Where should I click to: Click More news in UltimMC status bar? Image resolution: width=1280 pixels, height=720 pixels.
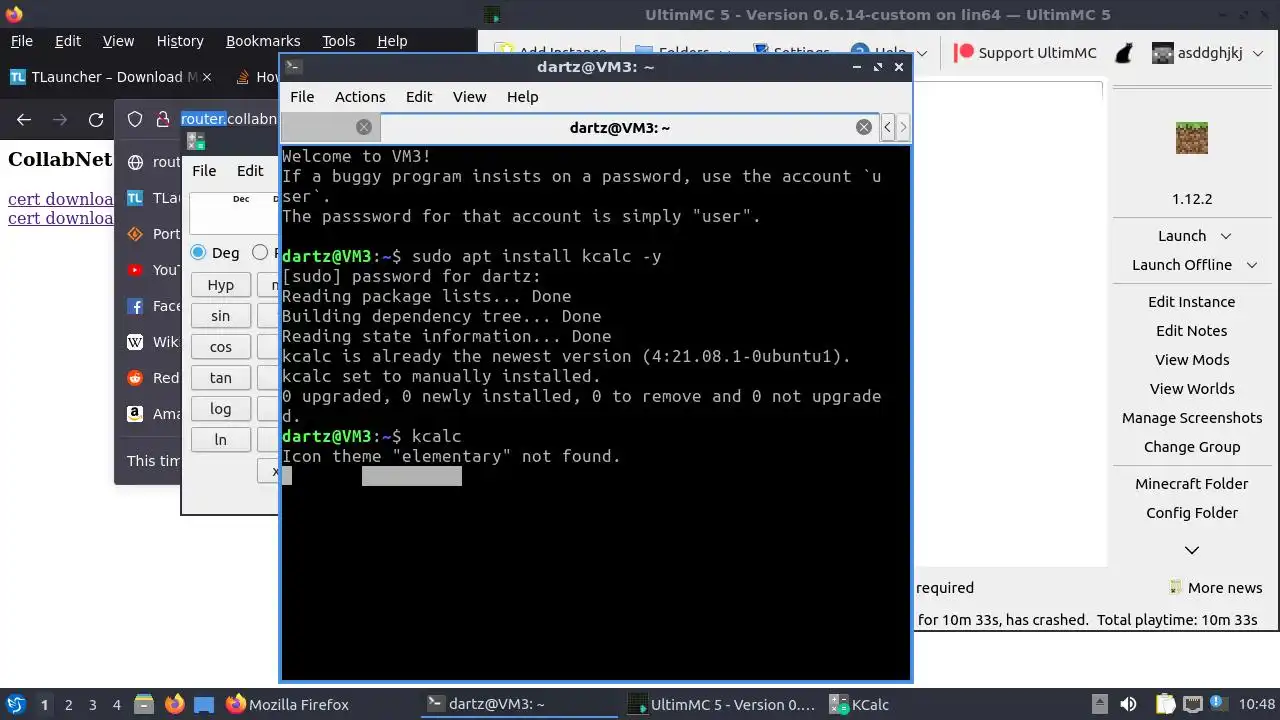coord(1216,588)
